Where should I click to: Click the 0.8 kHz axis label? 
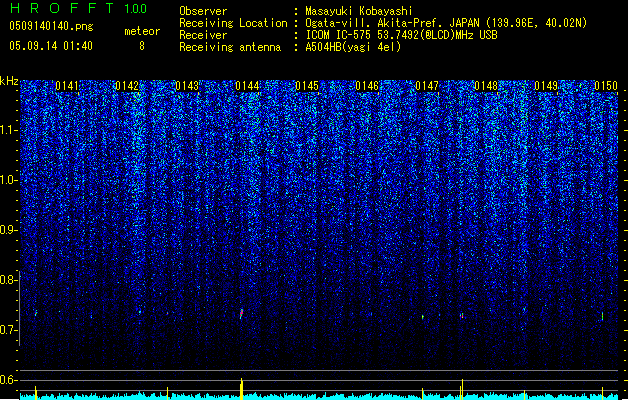pyautogui.click(x=8, y=280)
